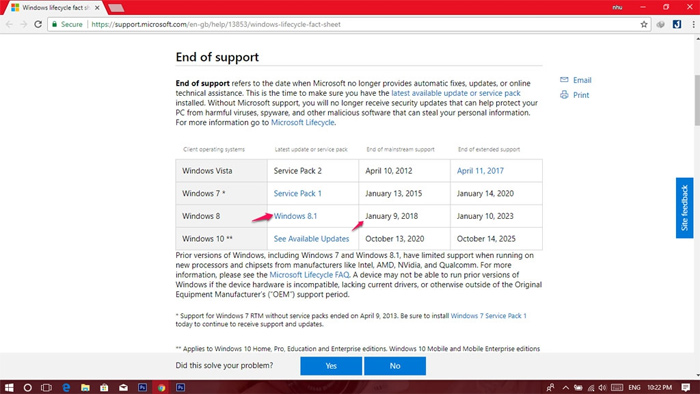The image size is (700, 394).
Task: Click the 'January 13, 2015' cell
Action: coord(404,193)
